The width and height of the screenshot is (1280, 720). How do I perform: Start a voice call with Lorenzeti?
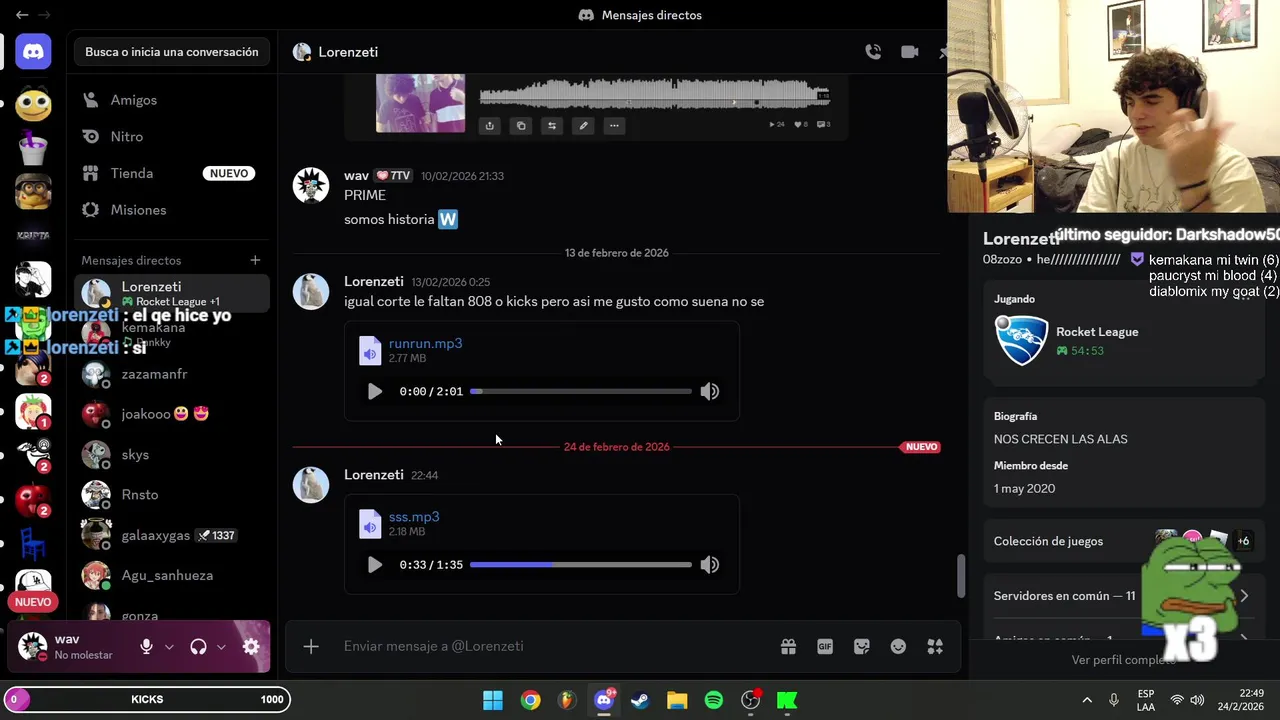click(x=873, y=52)
